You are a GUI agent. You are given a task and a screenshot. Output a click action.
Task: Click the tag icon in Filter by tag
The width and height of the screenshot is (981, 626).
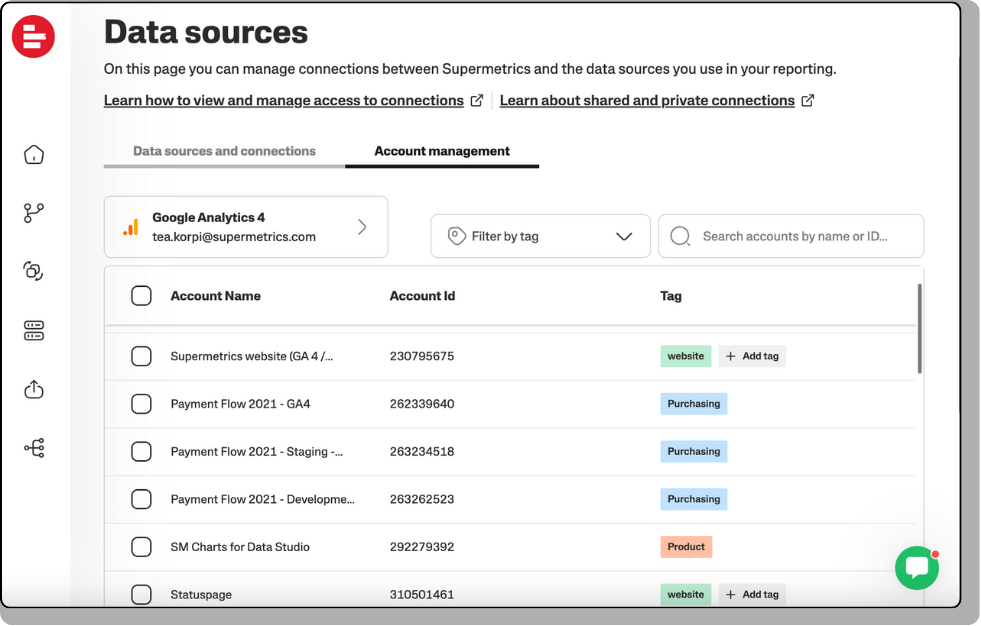456,236
